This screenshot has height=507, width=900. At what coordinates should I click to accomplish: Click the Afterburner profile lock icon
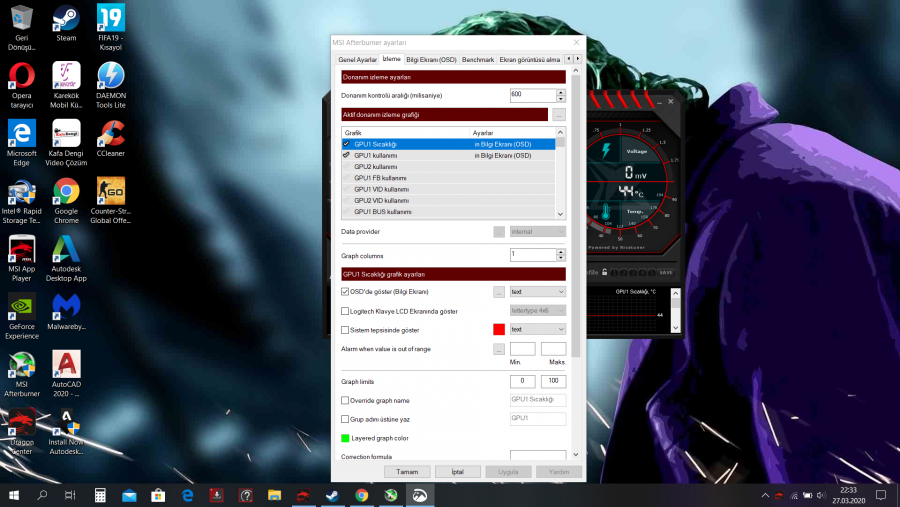(x=604, y=272)
